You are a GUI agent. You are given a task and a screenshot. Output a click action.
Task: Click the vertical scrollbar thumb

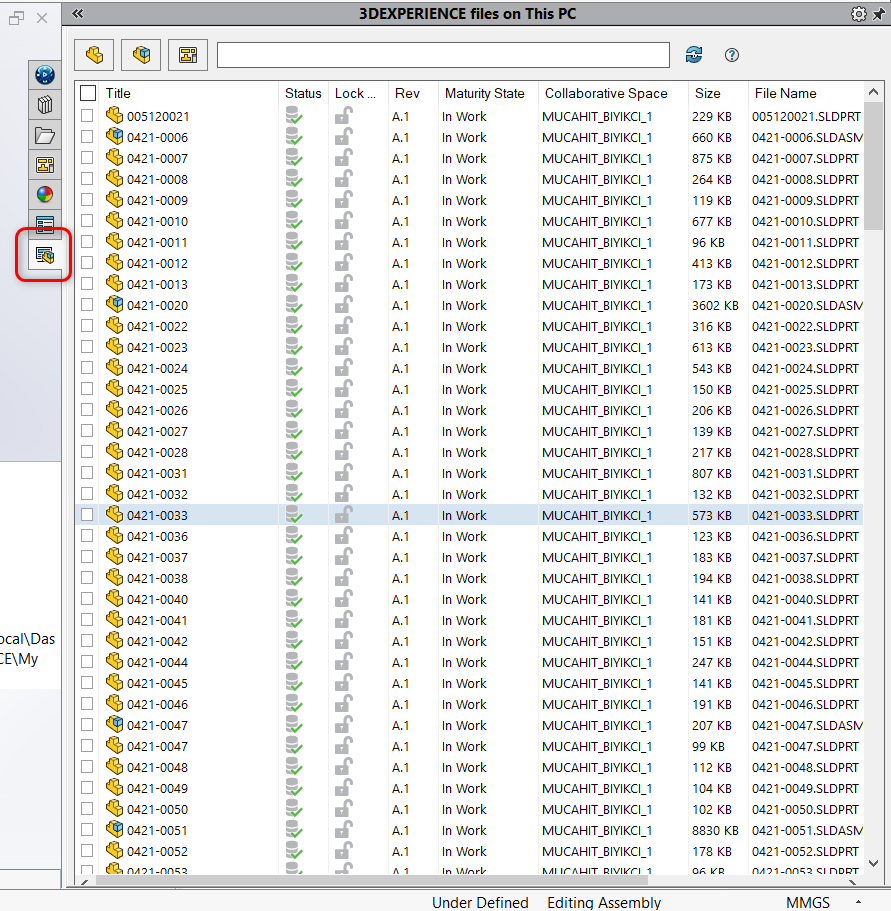[873, 166]
